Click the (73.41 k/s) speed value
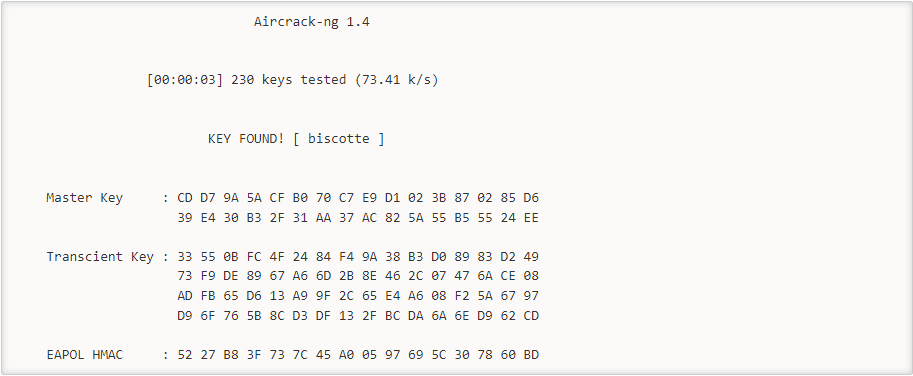913x376 pixels. pos(397,80)
